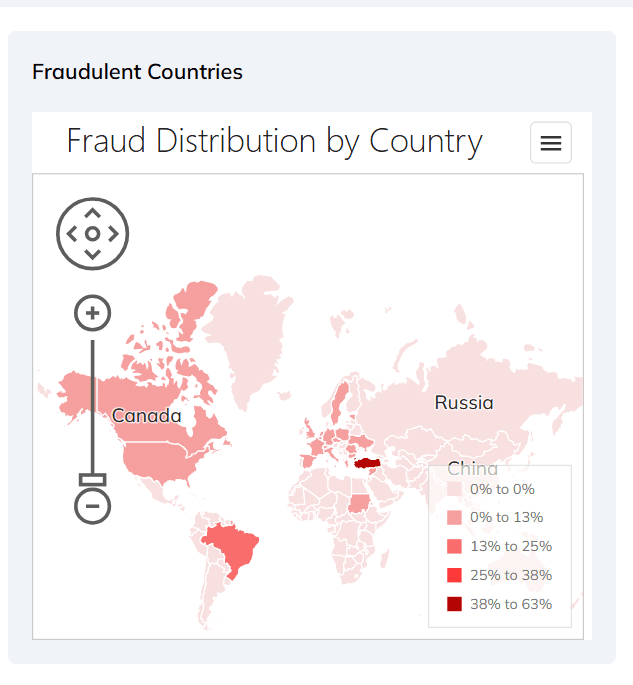Reset map with center home circle
The width and height of the screenshot is (633, 685).
pyautogui.click(x=93, y=233)
